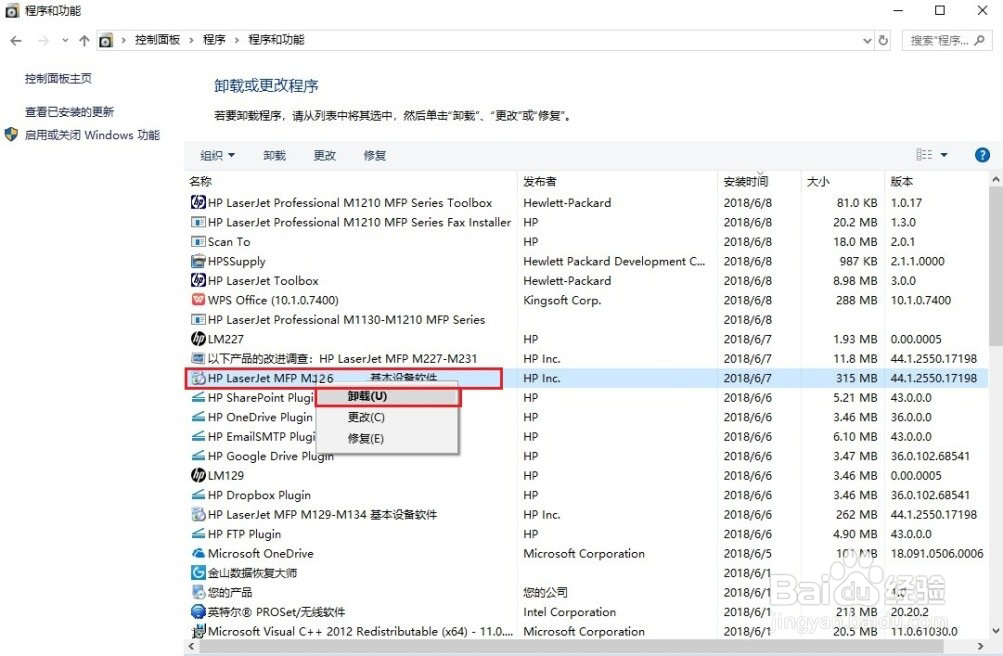Click the refresh icon beside address bar
Screen dimensions: 1003x656
click(x=883, y=40)
